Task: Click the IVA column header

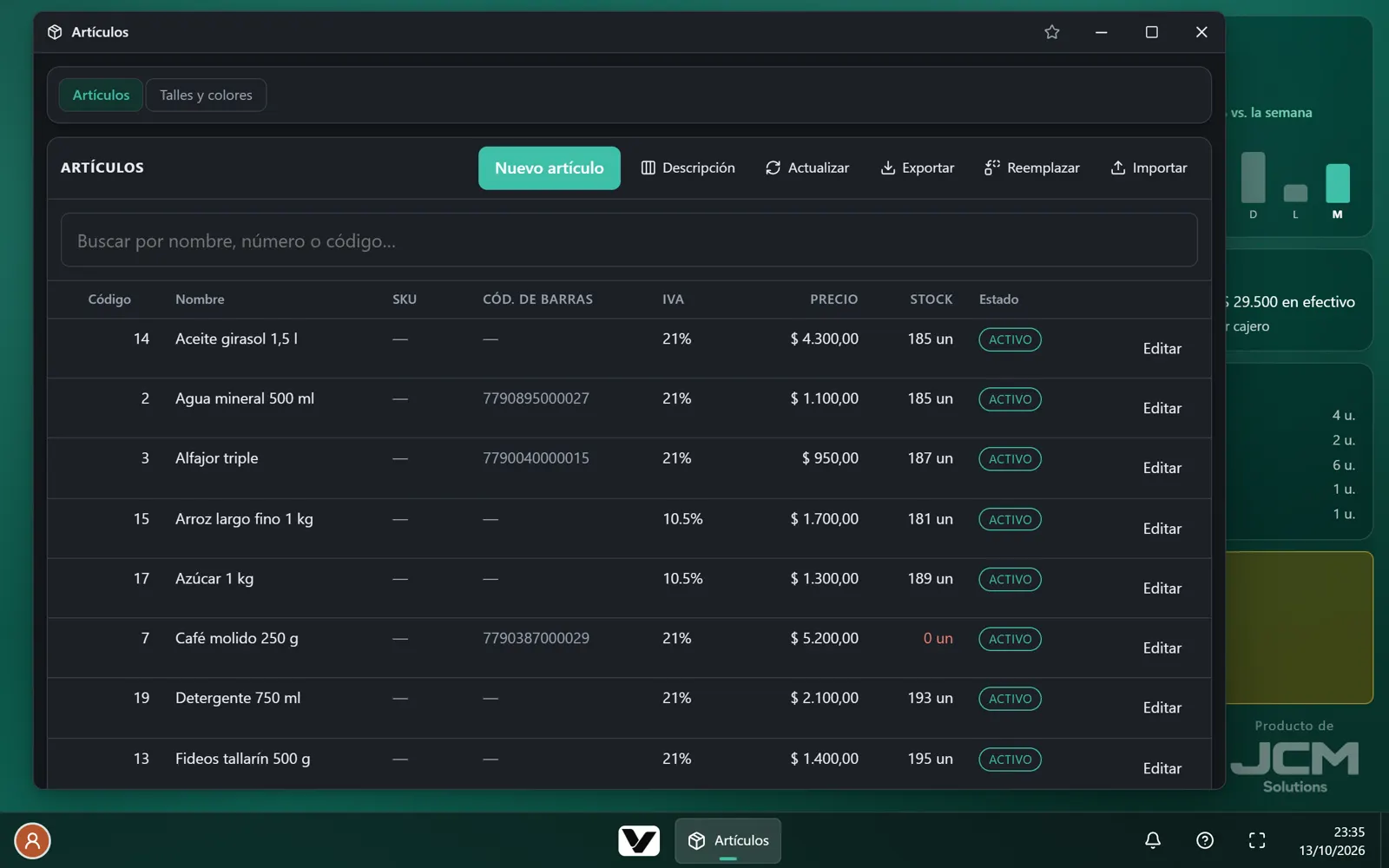Action: click(x=673, y=299)
